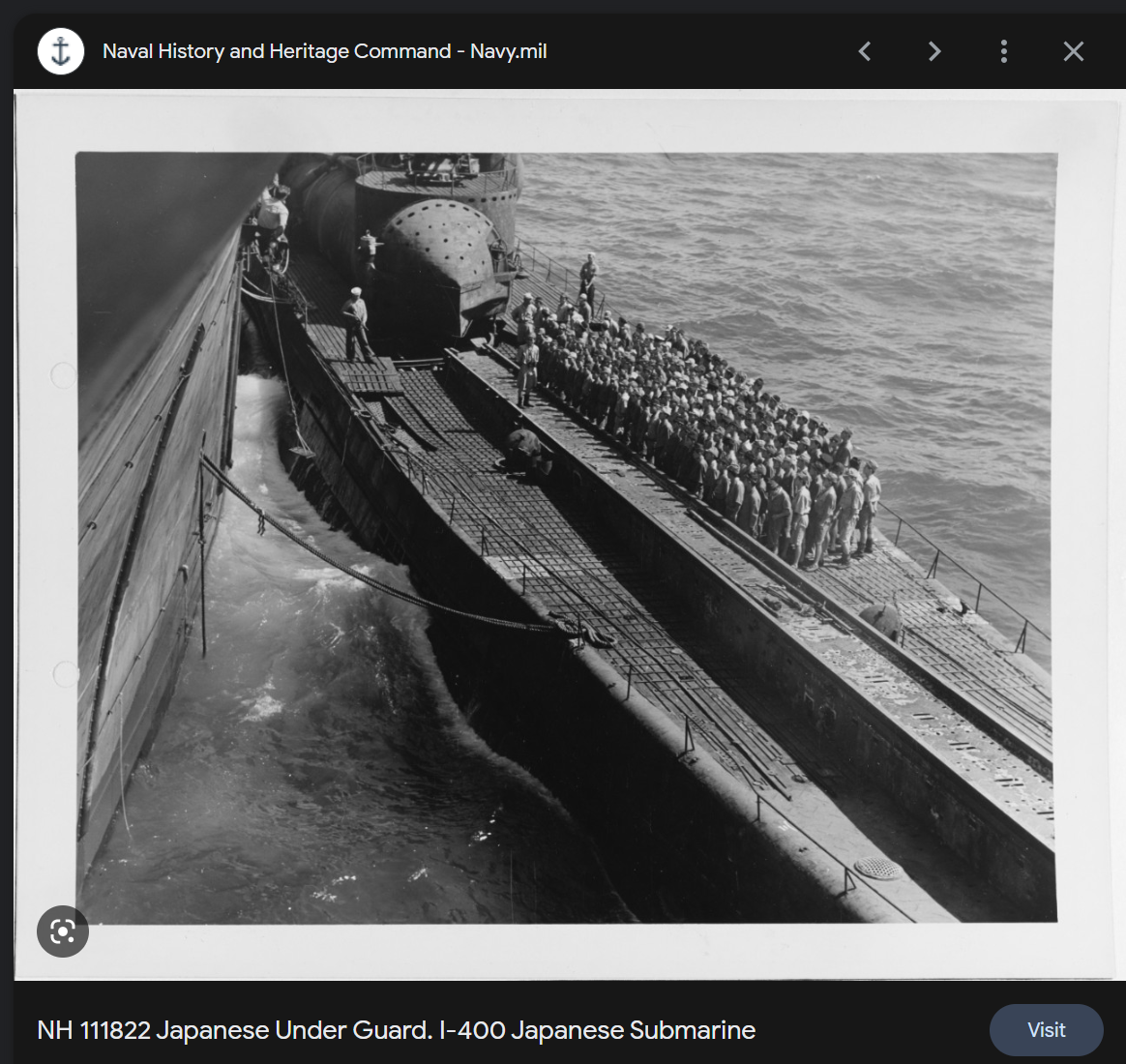Click the Navy.mil text in the header
The image size is (1126, 1064).
508,51
